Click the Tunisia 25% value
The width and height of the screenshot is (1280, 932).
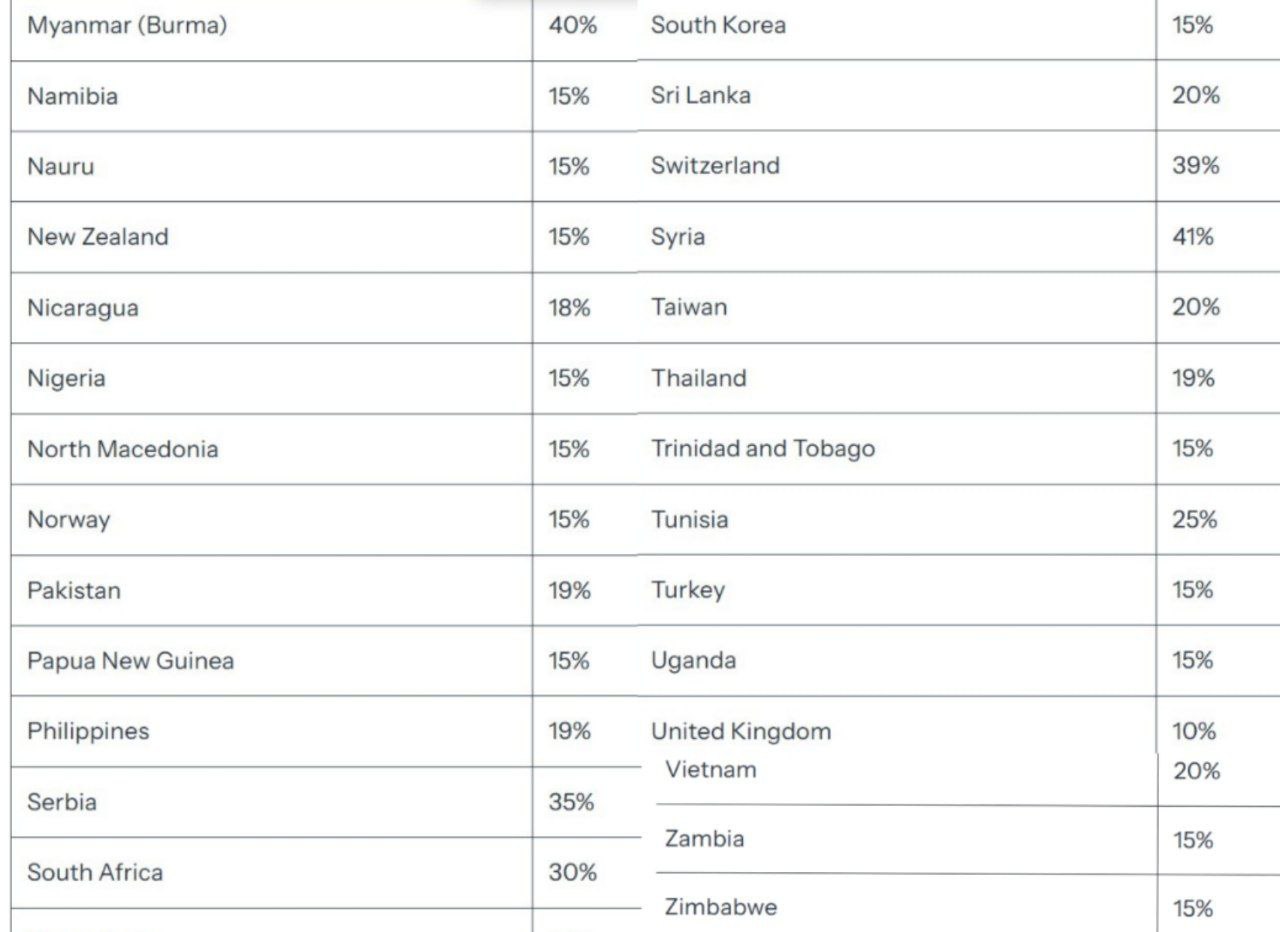(x=1195, y=520)
